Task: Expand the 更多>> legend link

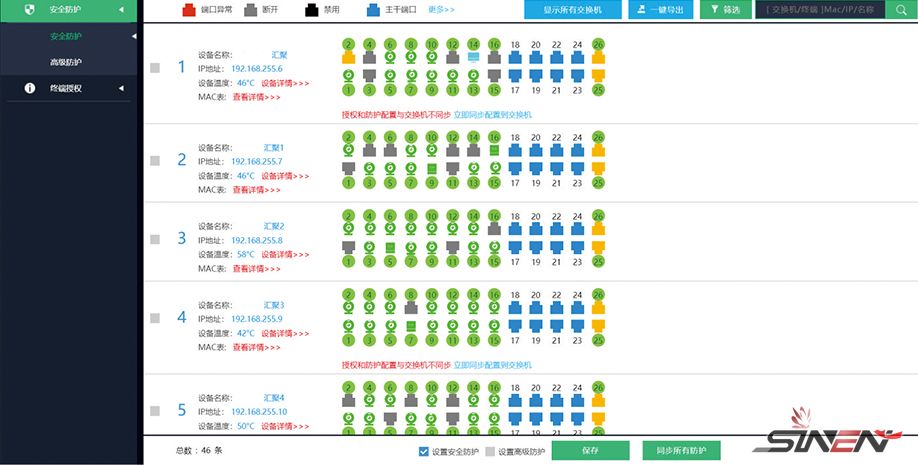Action: [441, 9]
